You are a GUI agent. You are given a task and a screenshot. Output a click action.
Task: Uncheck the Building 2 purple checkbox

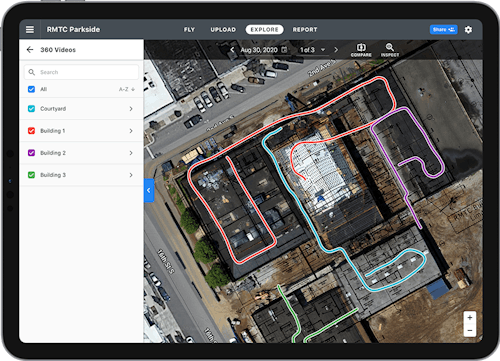[x=31, y=153]
